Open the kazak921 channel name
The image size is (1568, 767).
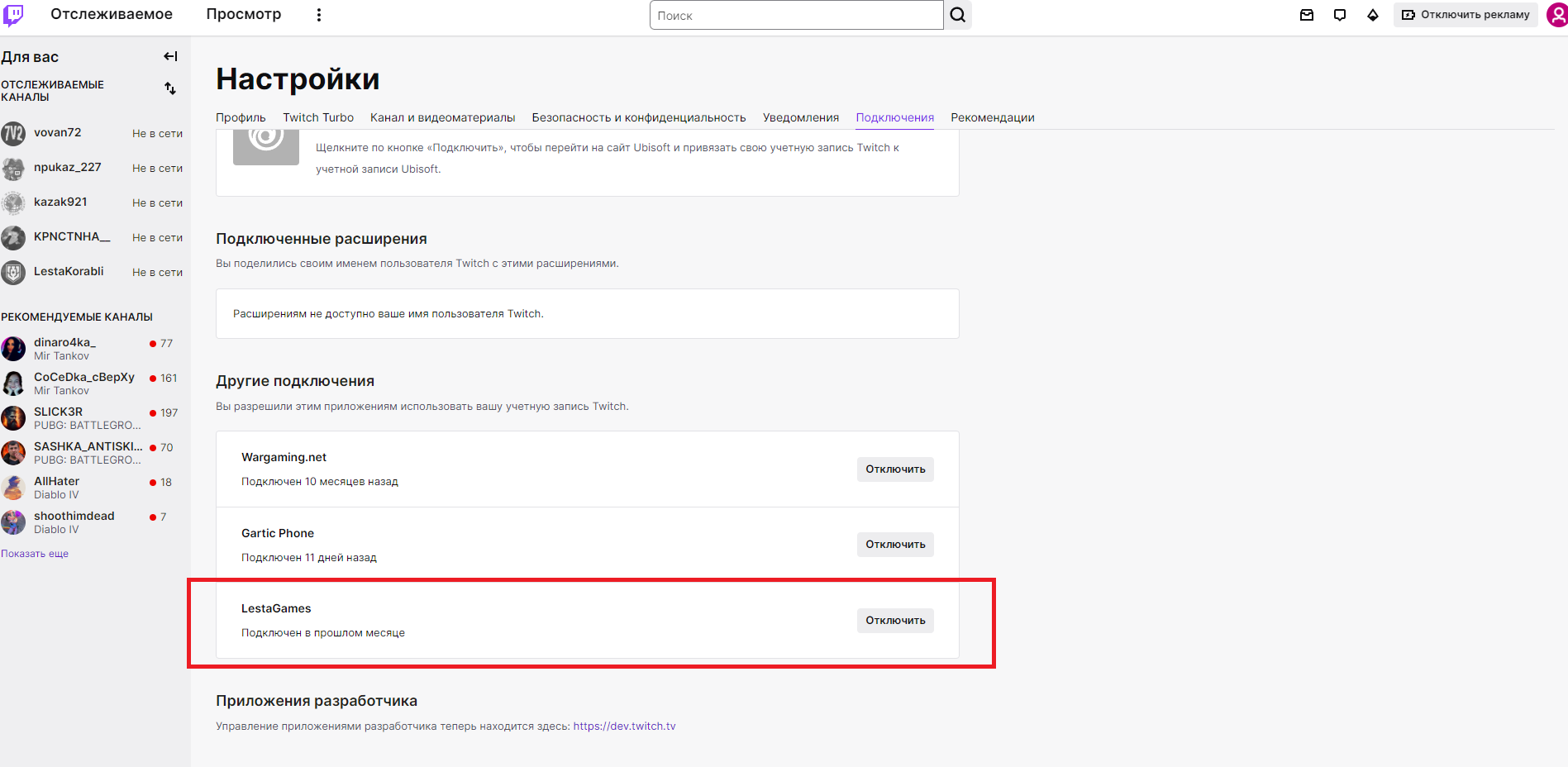[x=60, y=202]
